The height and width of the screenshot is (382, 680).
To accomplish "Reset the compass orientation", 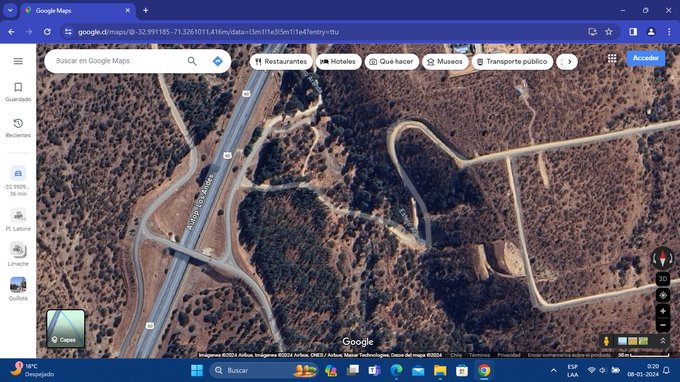I will 663,258.
